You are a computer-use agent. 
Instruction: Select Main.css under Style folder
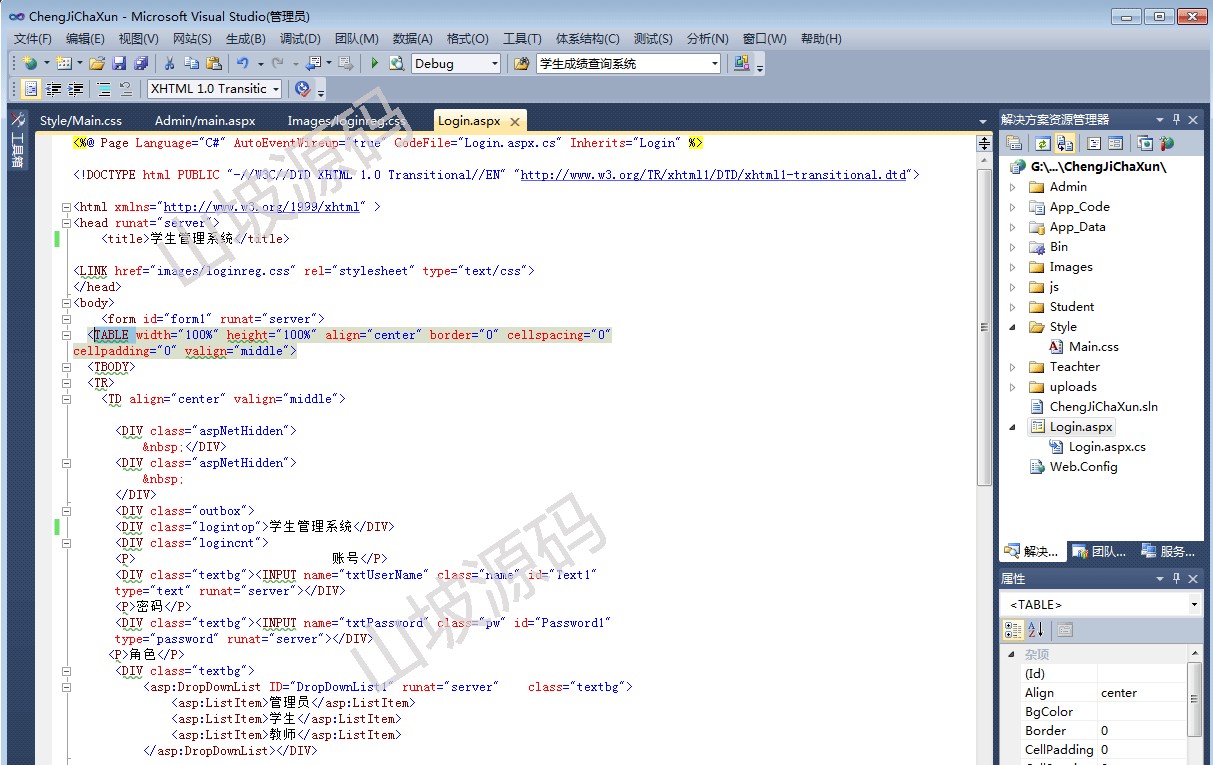(x=1094, y=347)
